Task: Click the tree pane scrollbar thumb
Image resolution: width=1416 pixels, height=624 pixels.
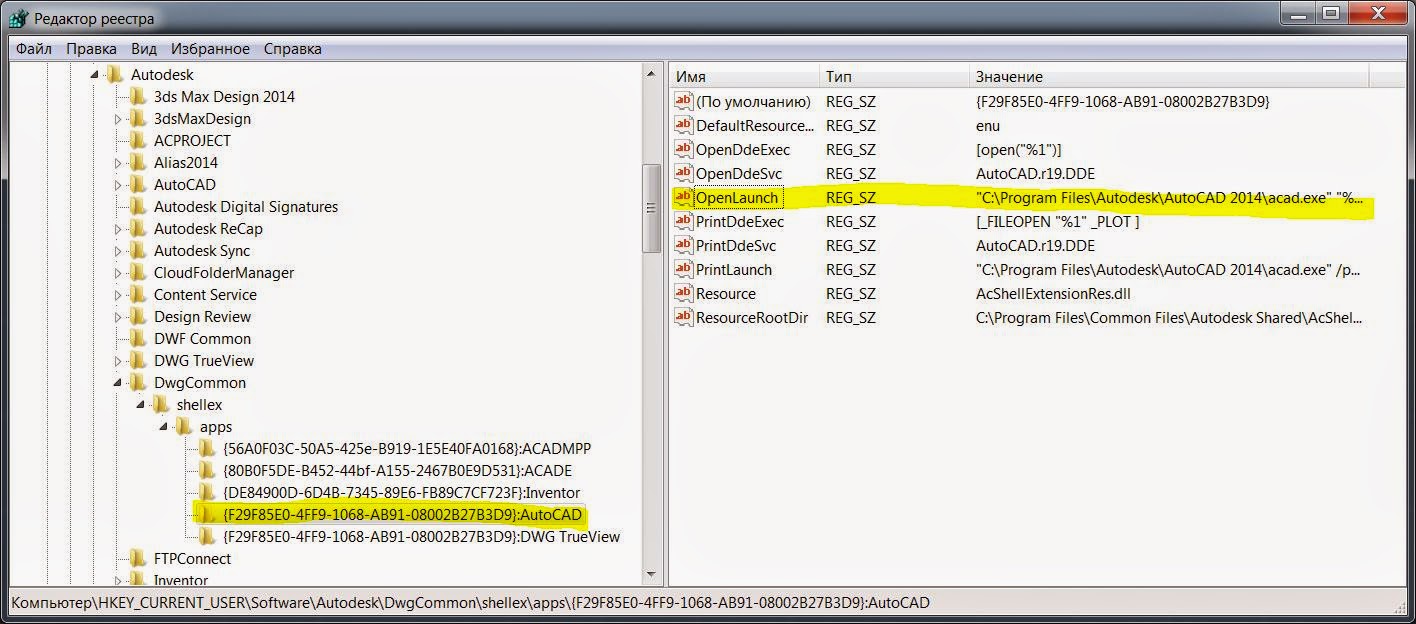Action: 651,206
